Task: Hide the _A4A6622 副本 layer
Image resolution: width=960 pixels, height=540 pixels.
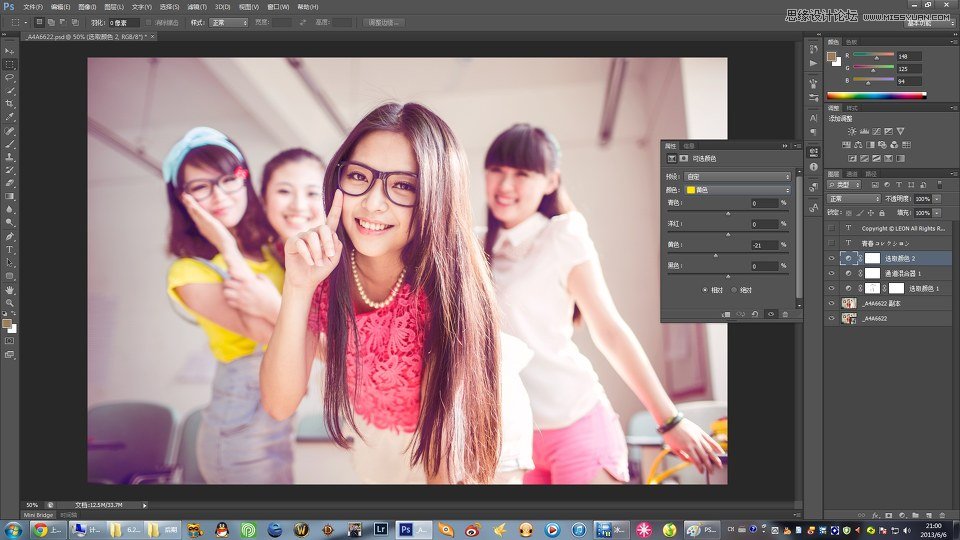Action: 831,303
